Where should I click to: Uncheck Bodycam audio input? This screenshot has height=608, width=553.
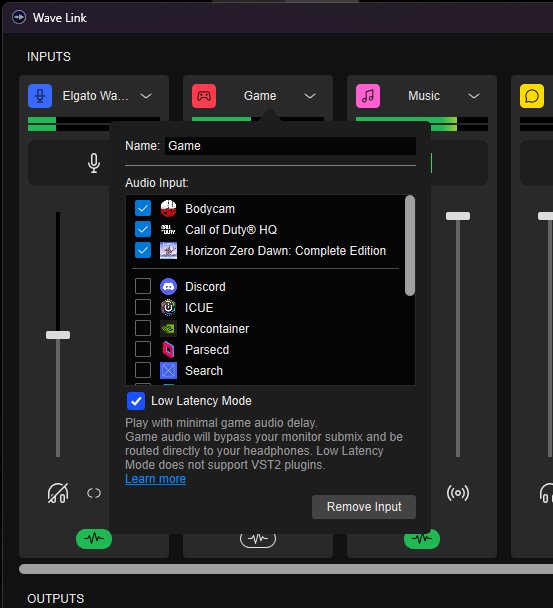pyautogui.click(x=143, y=208)
